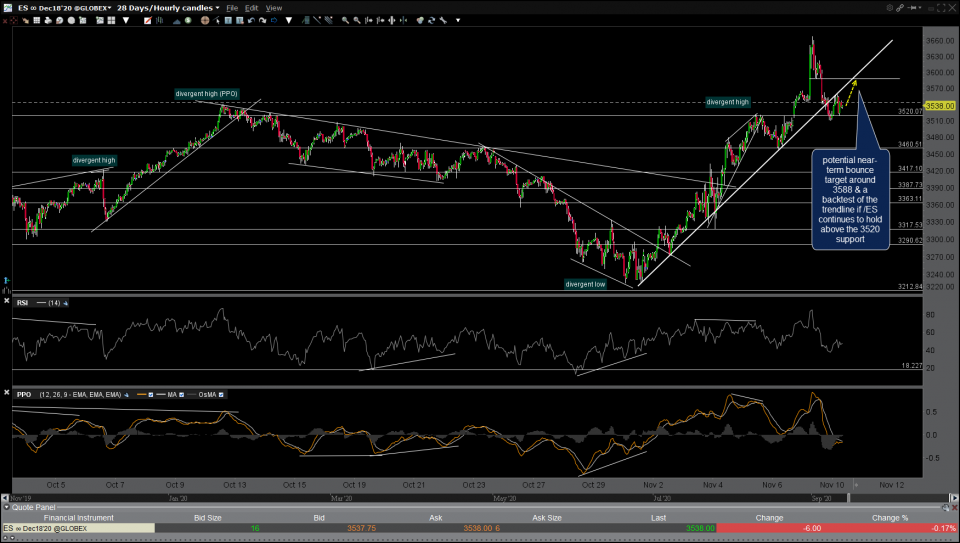The width and height of the screenshot is (960, 543).
Task: Click the chain link windows icon
Action: click(x=900, y=7)
